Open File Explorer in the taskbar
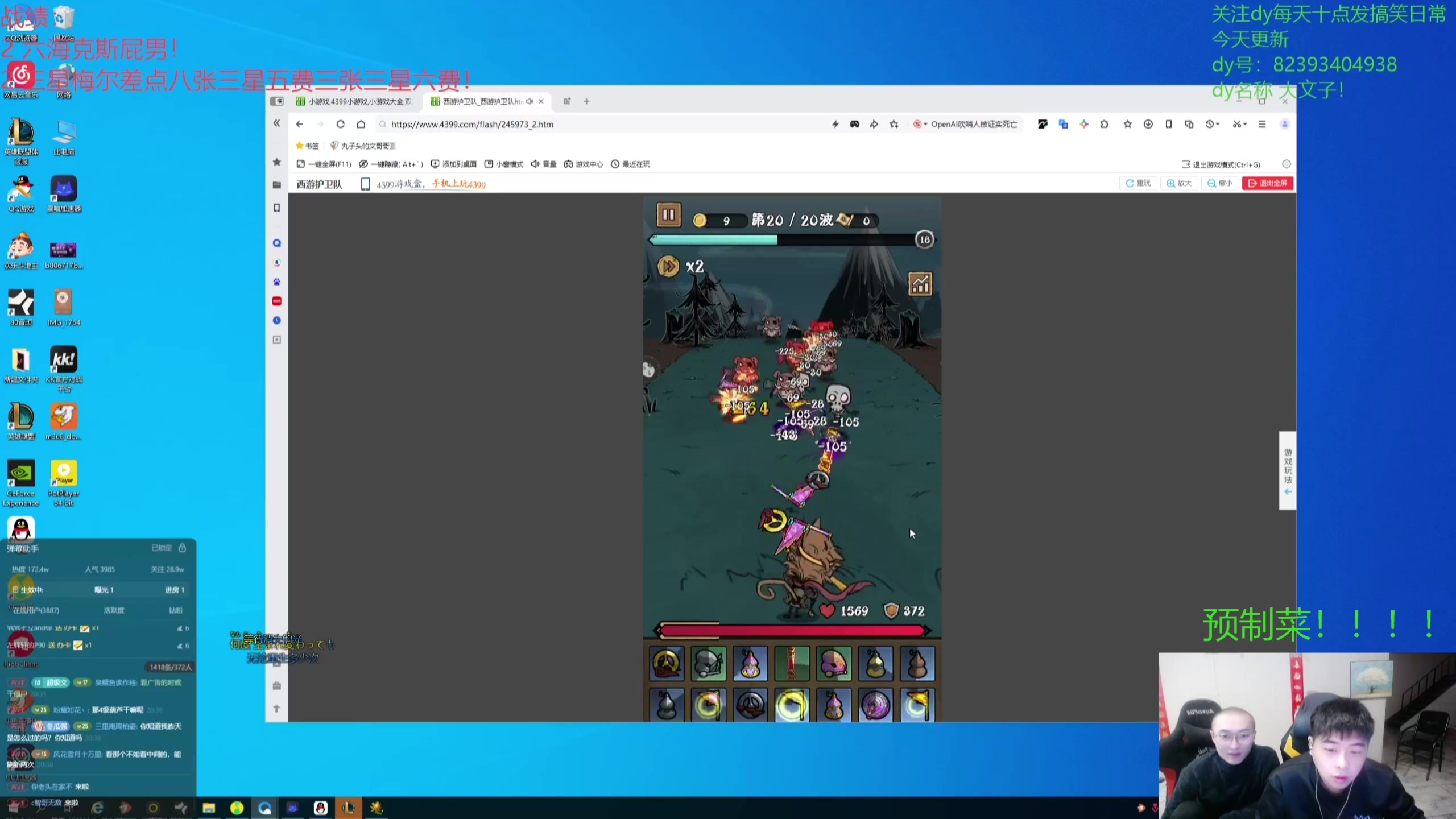This screenshot has width=1456, height=819. pyautogui.click(x=209, y=808)
